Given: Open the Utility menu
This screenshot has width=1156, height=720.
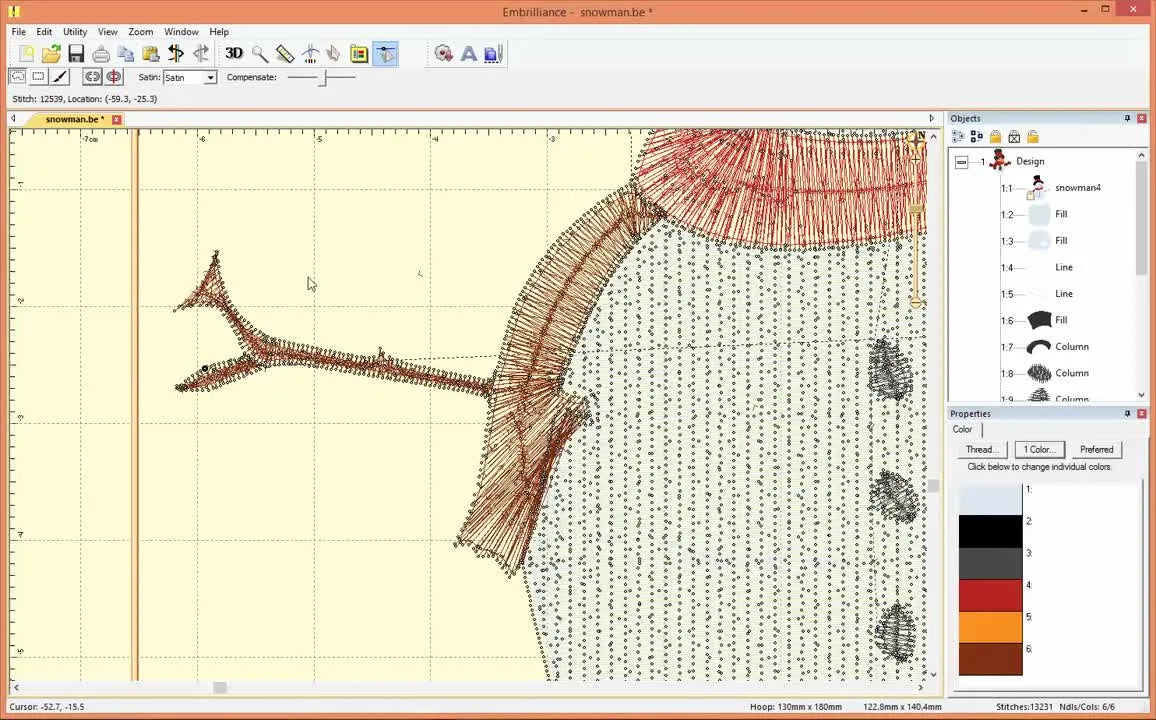Looking at the screenshot, I should 75,32.
